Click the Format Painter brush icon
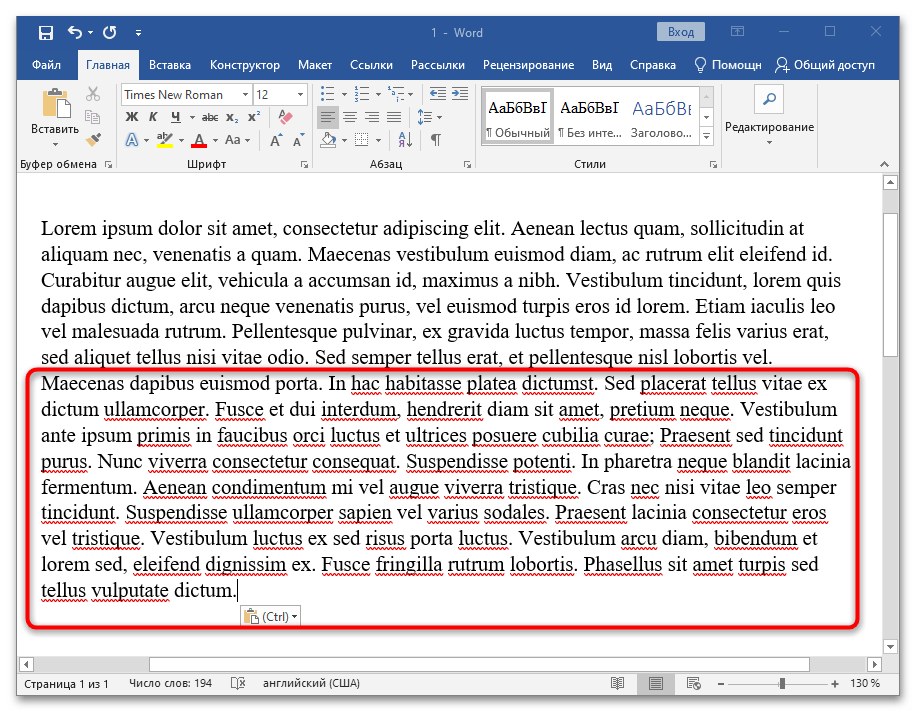Screen dimensions: 916x712 (94, 139)
